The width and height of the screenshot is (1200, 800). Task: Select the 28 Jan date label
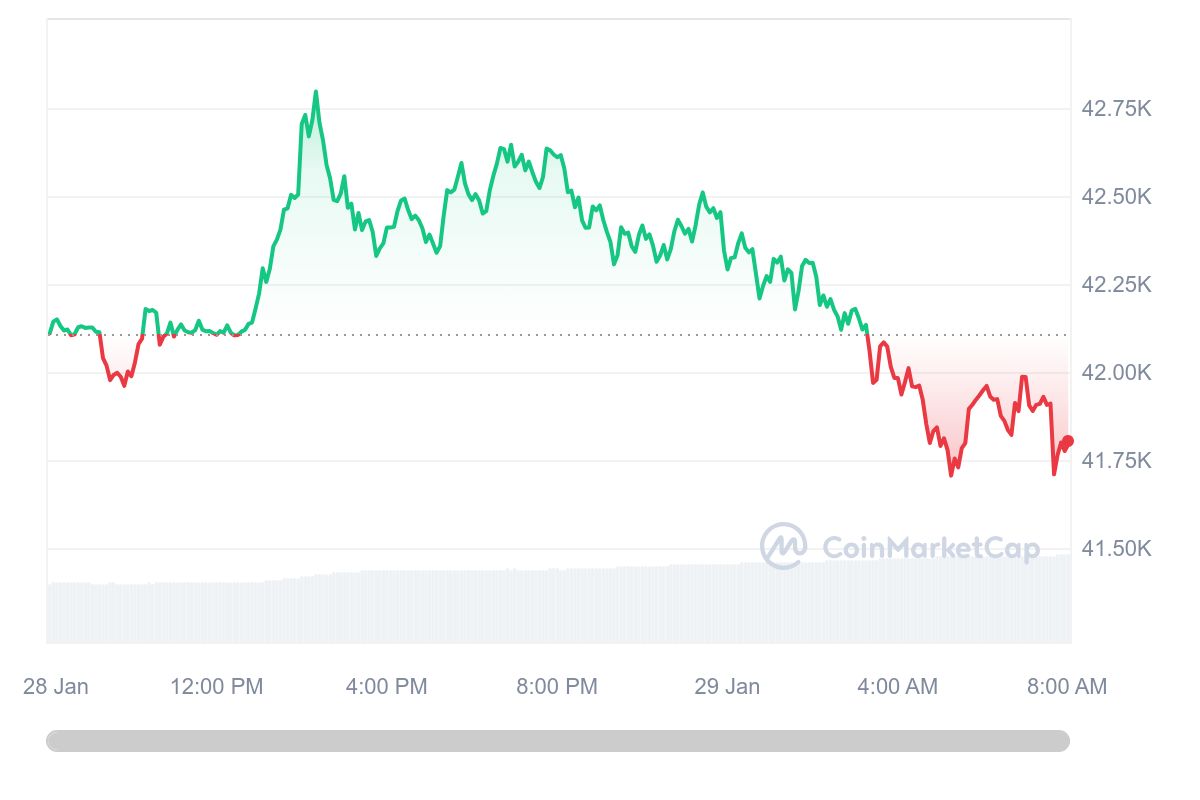point(55,687)
